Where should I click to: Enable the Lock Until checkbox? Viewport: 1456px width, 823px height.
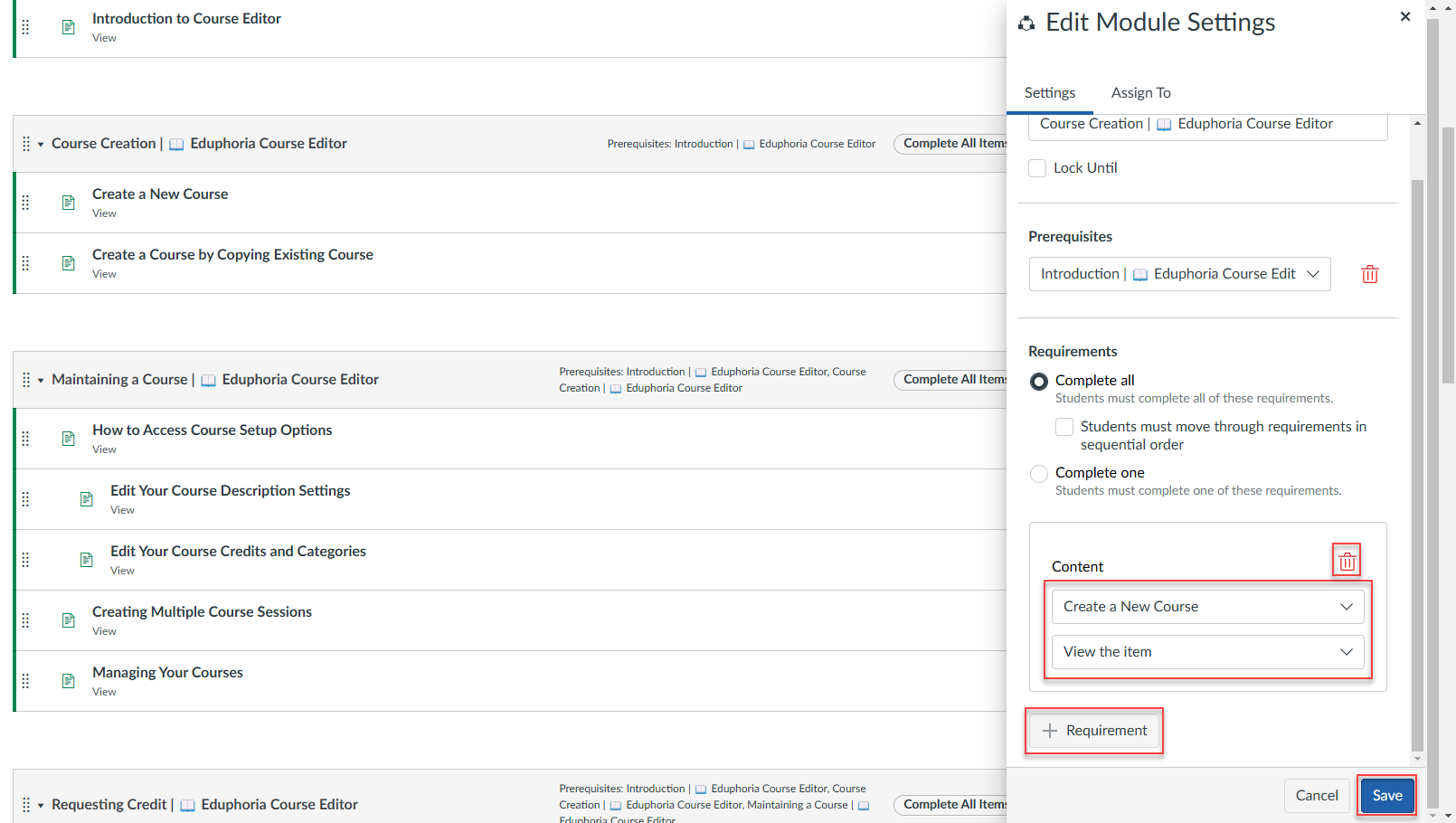coord(1037,168)
